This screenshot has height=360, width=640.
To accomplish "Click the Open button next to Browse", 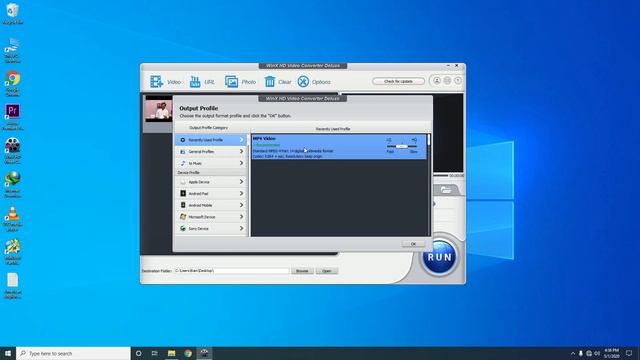I will 327,271.
